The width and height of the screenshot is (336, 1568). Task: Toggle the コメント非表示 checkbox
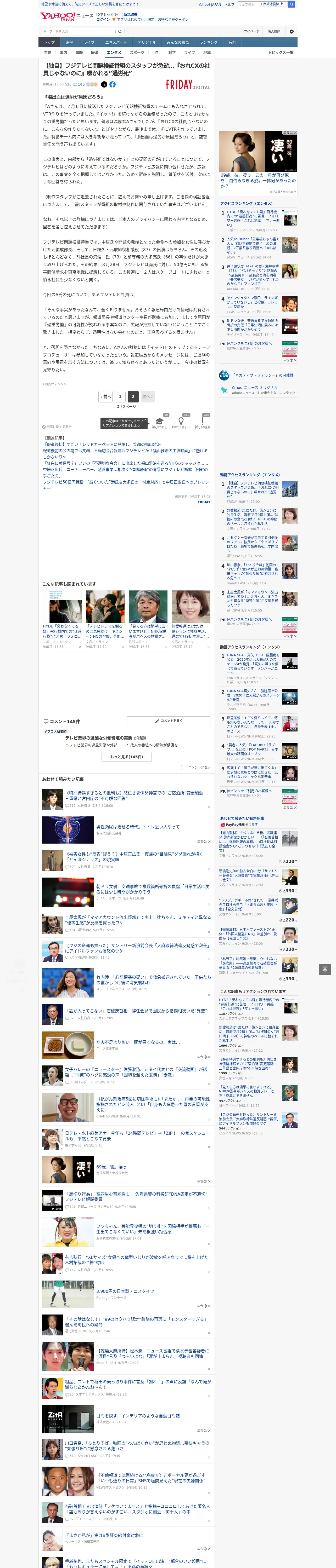(183, 768)
